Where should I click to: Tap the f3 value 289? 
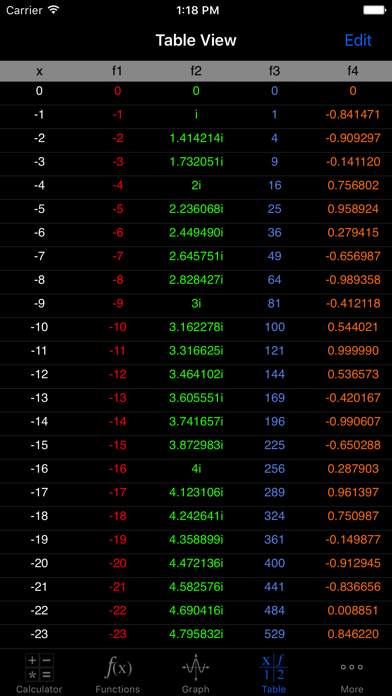tap(274, 492)
